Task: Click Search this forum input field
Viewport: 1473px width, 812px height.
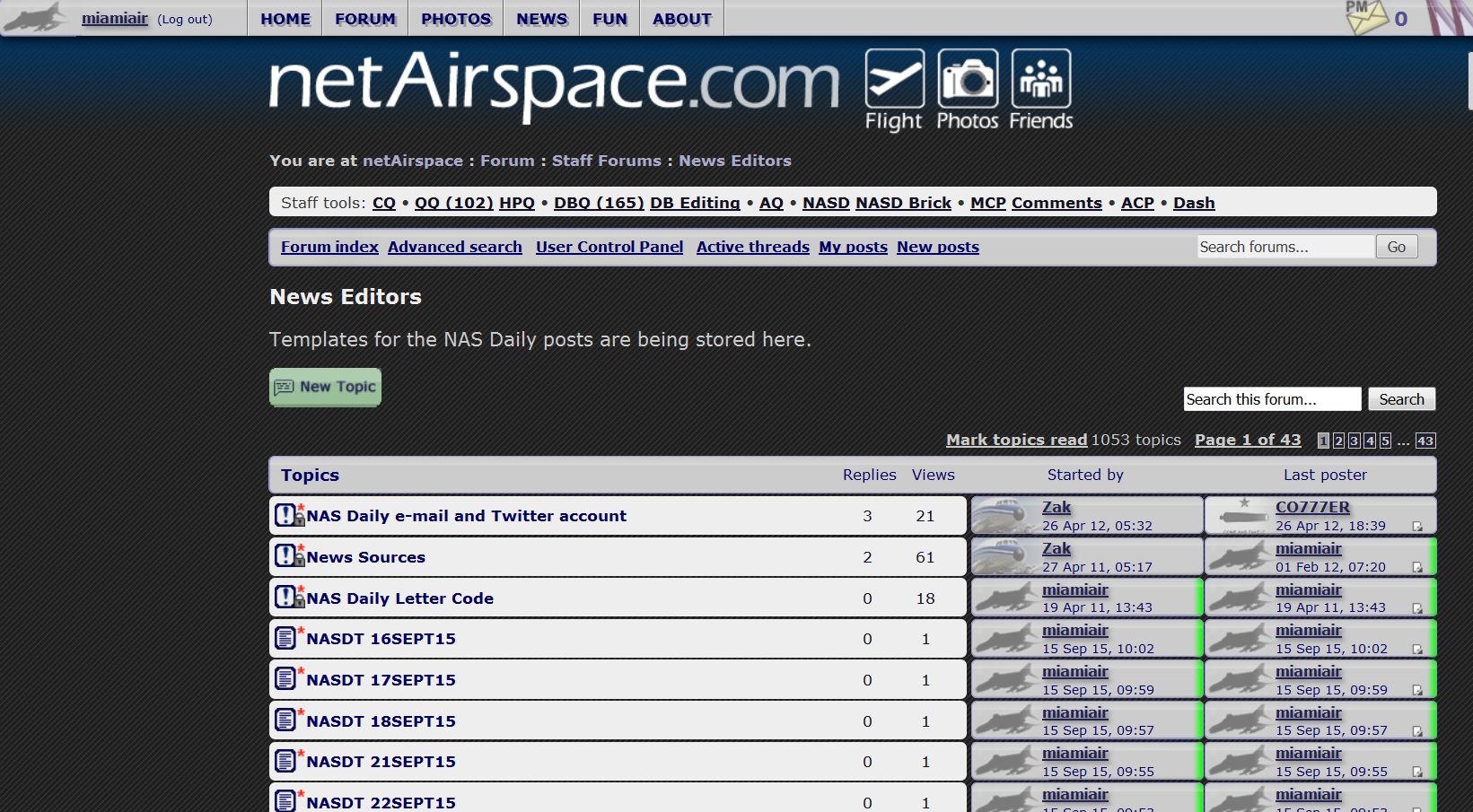Action: pos(1272,399)
